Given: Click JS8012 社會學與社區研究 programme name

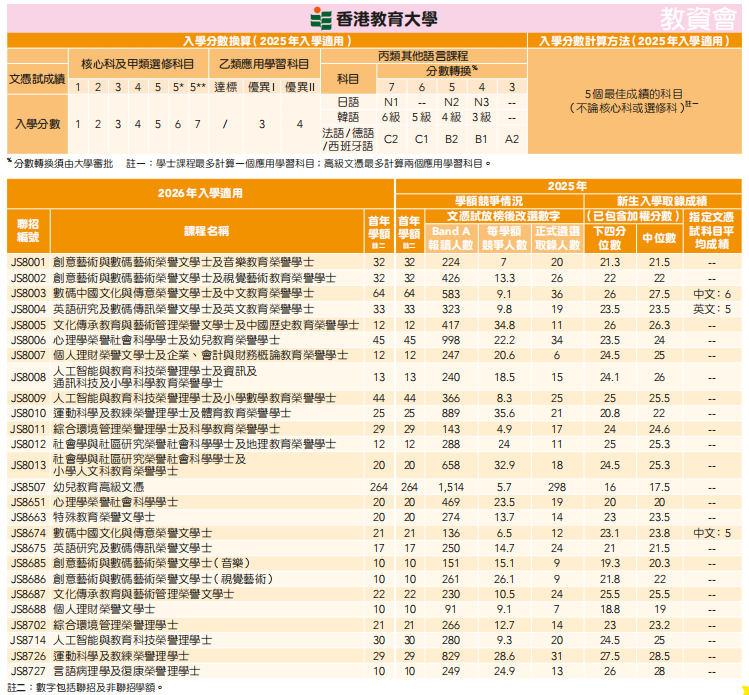Looking at the screenshot, I should tap(194, 444).
